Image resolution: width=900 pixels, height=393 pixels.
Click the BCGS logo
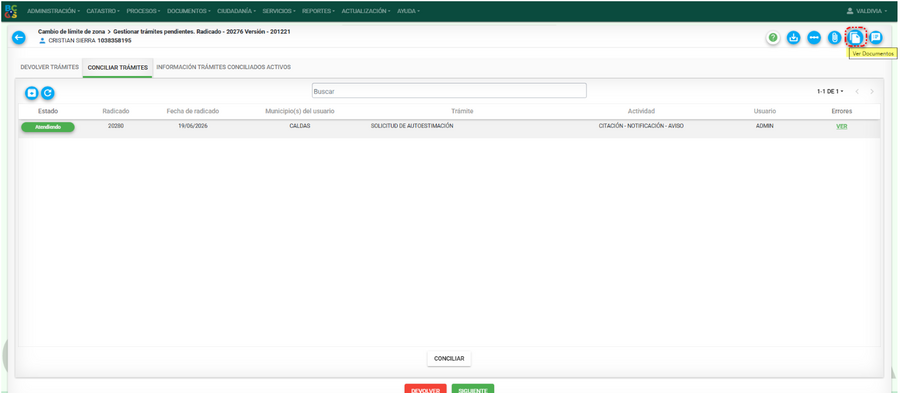coord(10,11)
